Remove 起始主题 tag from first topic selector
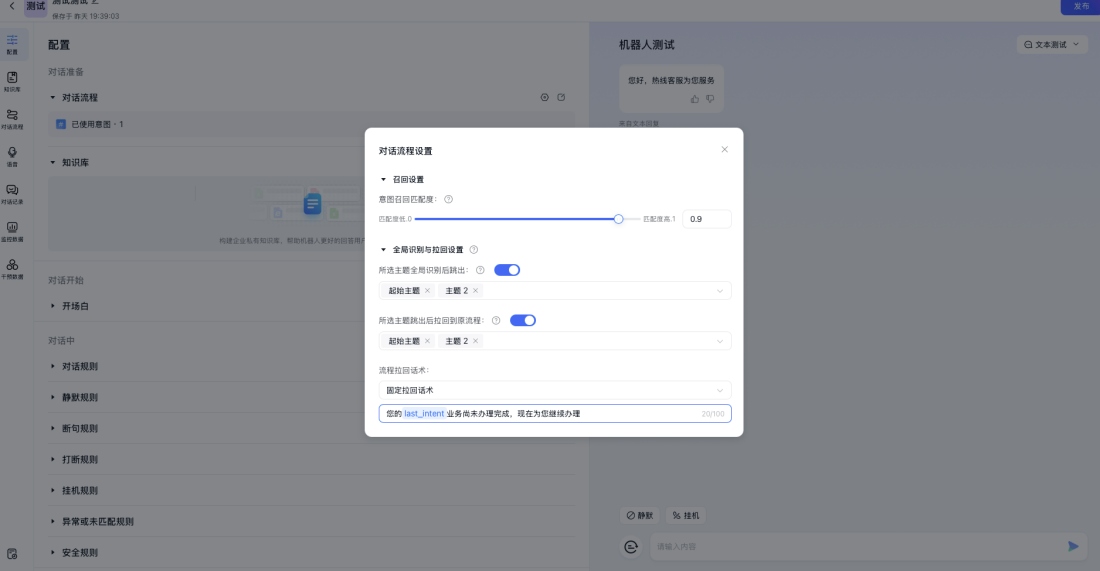Viewport: 1100px width, 571px height. click(x=427, y=290)
